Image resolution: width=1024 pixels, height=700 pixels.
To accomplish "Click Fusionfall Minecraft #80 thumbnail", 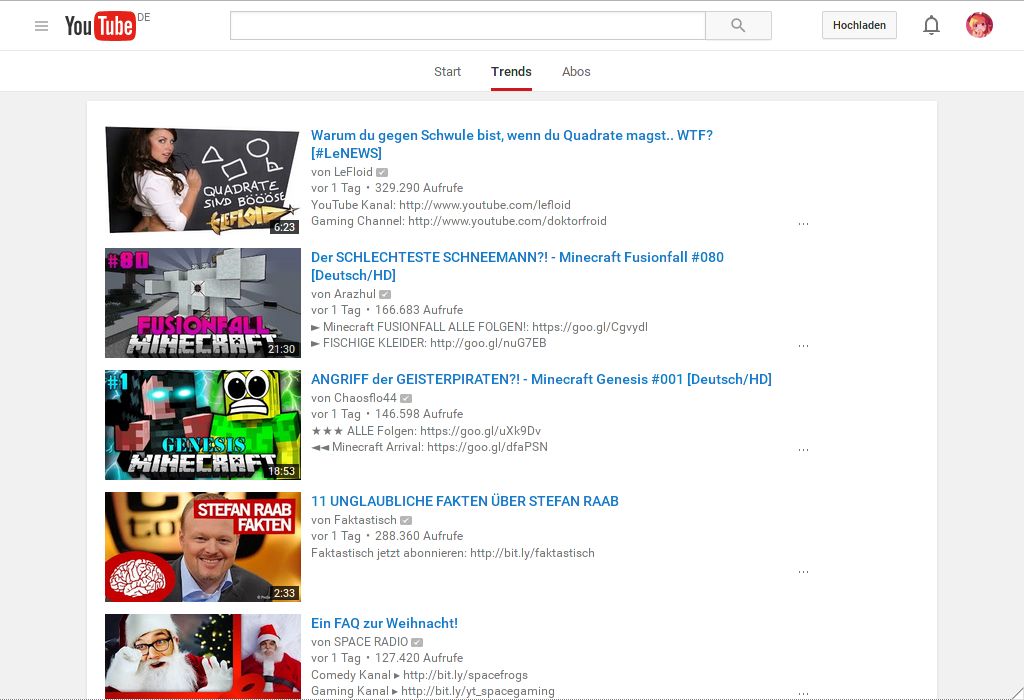I will 203,303.
